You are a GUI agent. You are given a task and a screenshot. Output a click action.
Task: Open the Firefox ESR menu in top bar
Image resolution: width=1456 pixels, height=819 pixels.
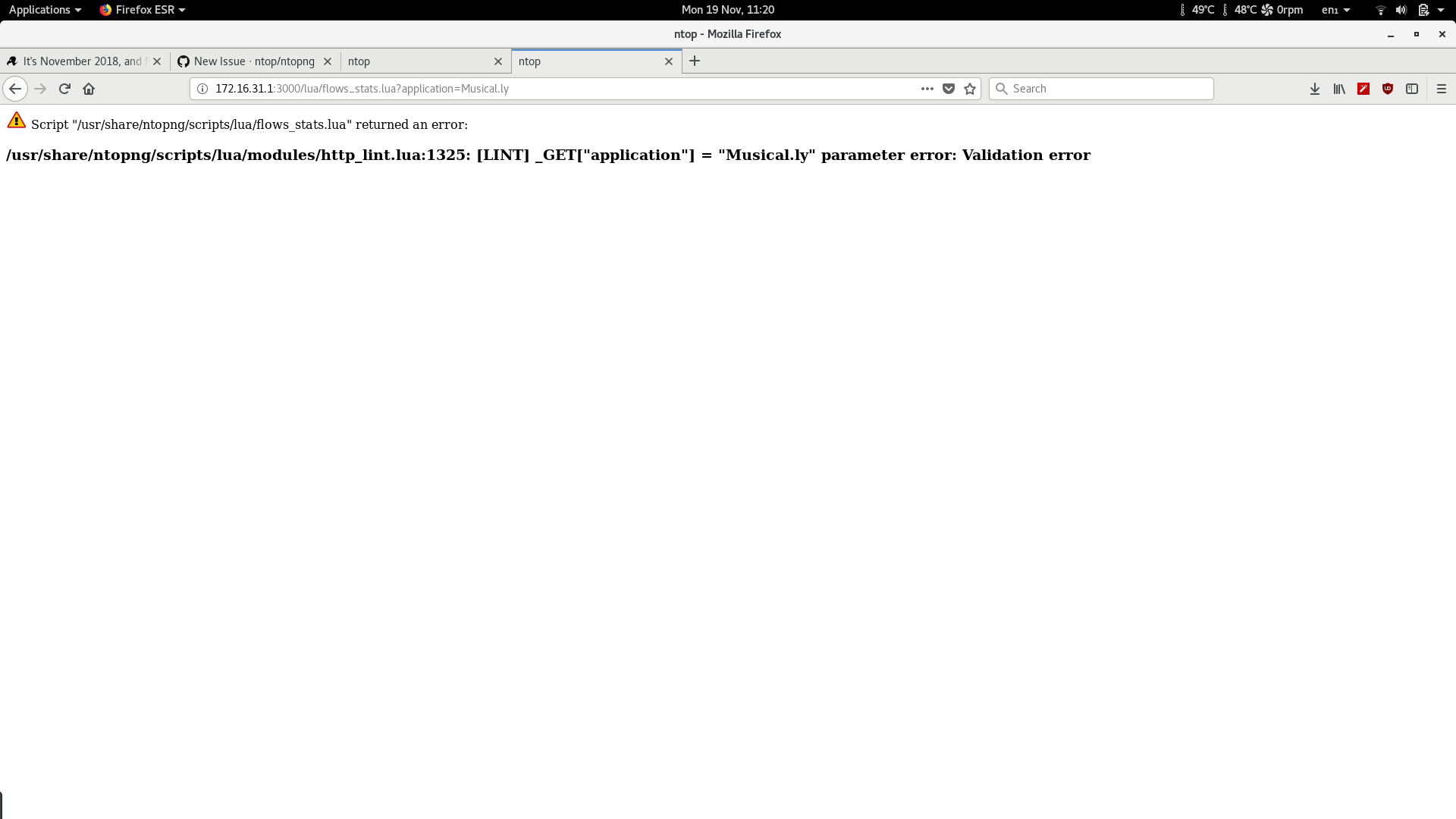pyautogui.click(x=141, y=10)
